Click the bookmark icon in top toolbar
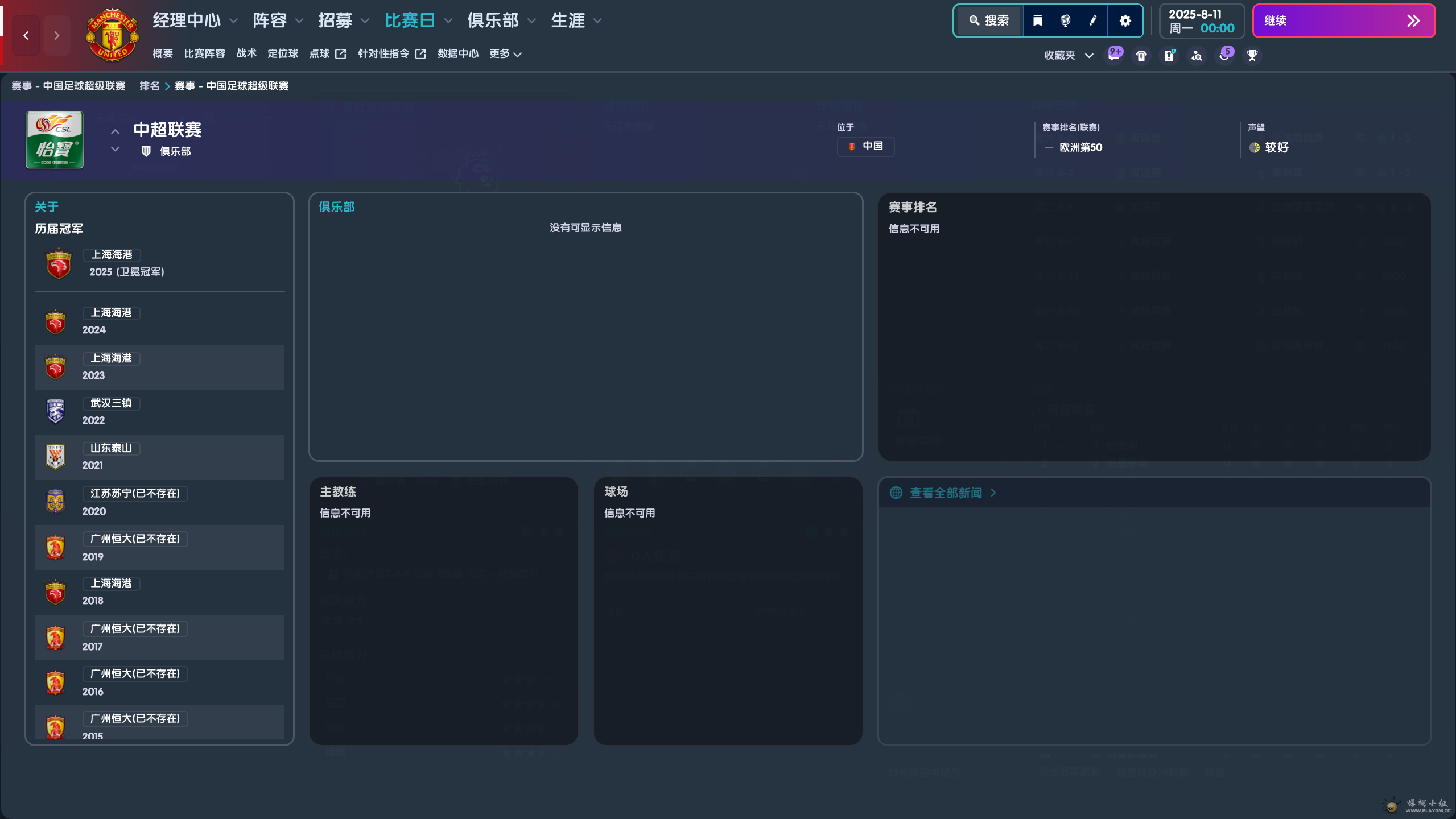1456x819 pixels. pyautogui.click(x=1037, y=21)
